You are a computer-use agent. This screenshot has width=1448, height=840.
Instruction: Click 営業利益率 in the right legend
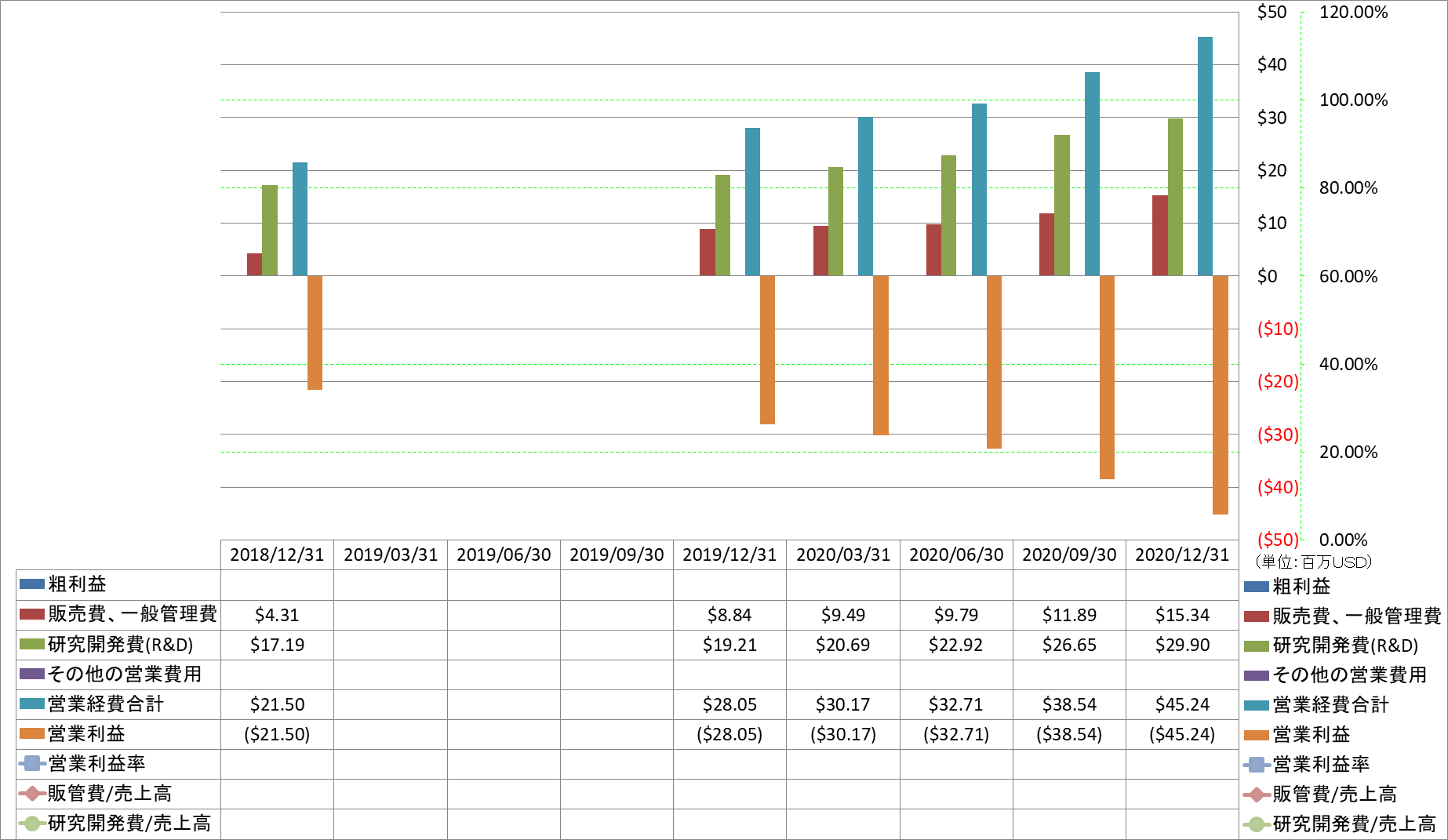pos(1321,765)
